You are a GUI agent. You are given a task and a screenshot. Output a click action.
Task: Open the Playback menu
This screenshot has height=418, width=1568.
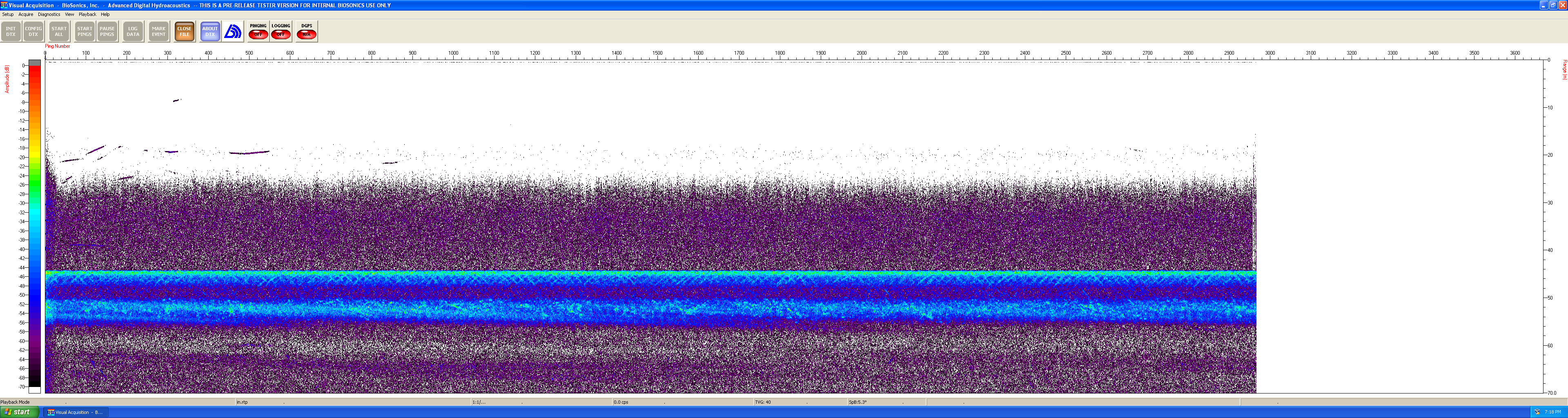tap(88, 15)
